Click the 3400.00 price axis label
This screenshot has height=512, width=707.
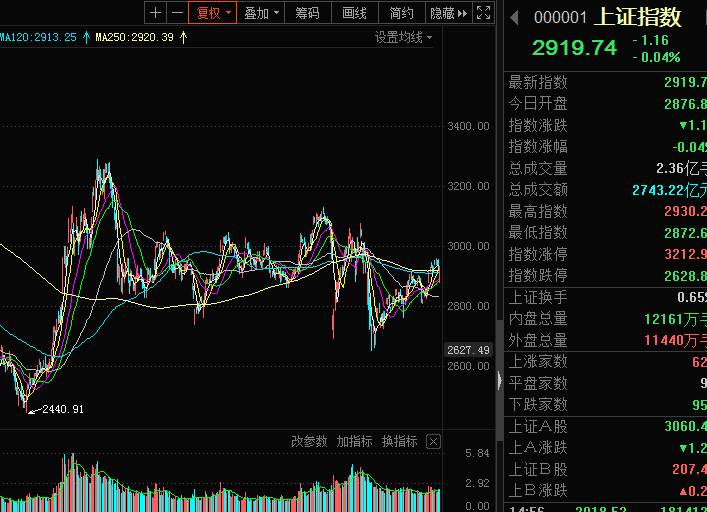point(468,126)
